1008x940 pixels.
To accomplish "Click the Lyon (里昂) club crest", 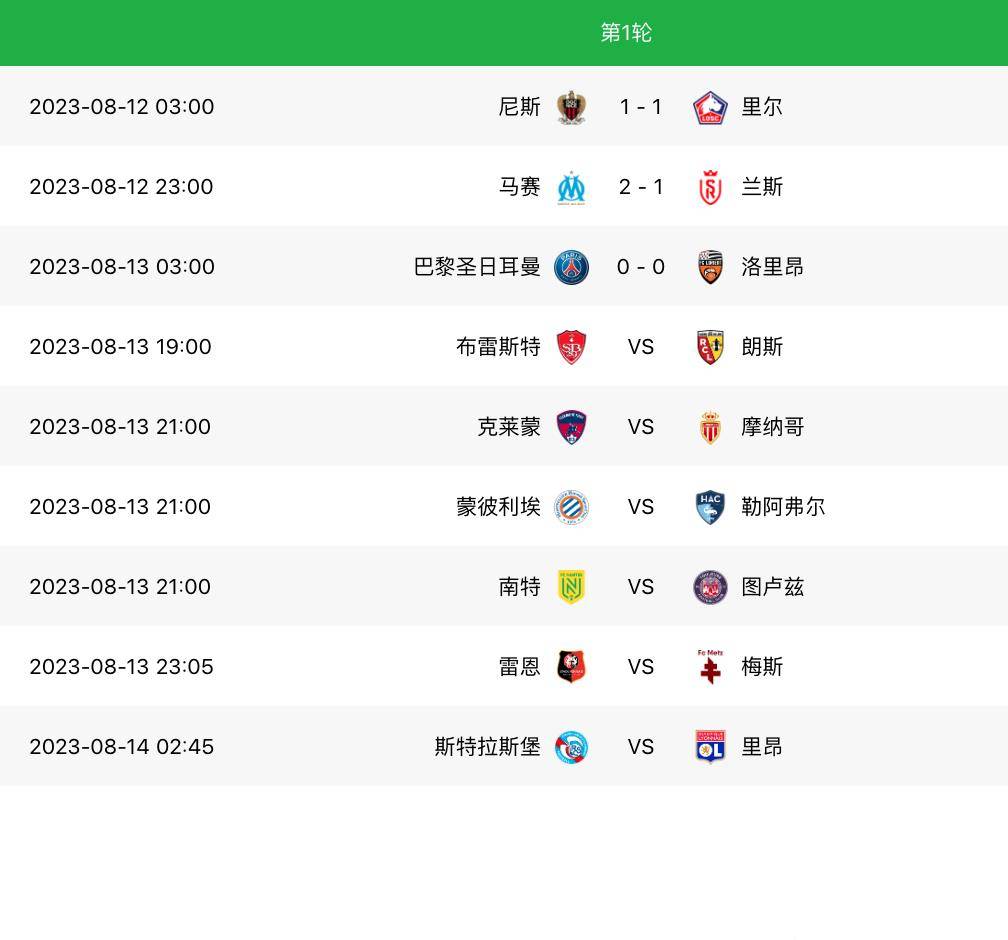I will click(710, 747).
